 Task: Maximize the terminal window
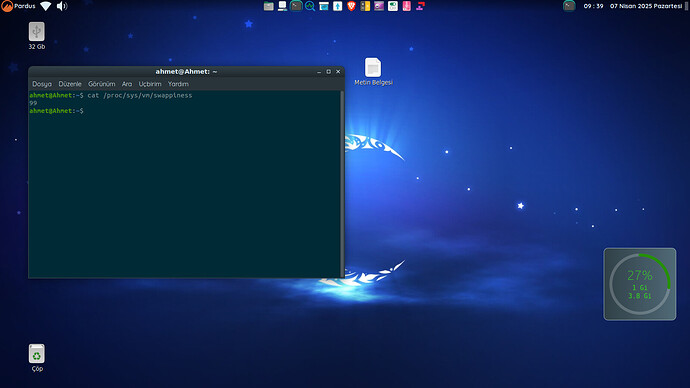coord(329,72)
